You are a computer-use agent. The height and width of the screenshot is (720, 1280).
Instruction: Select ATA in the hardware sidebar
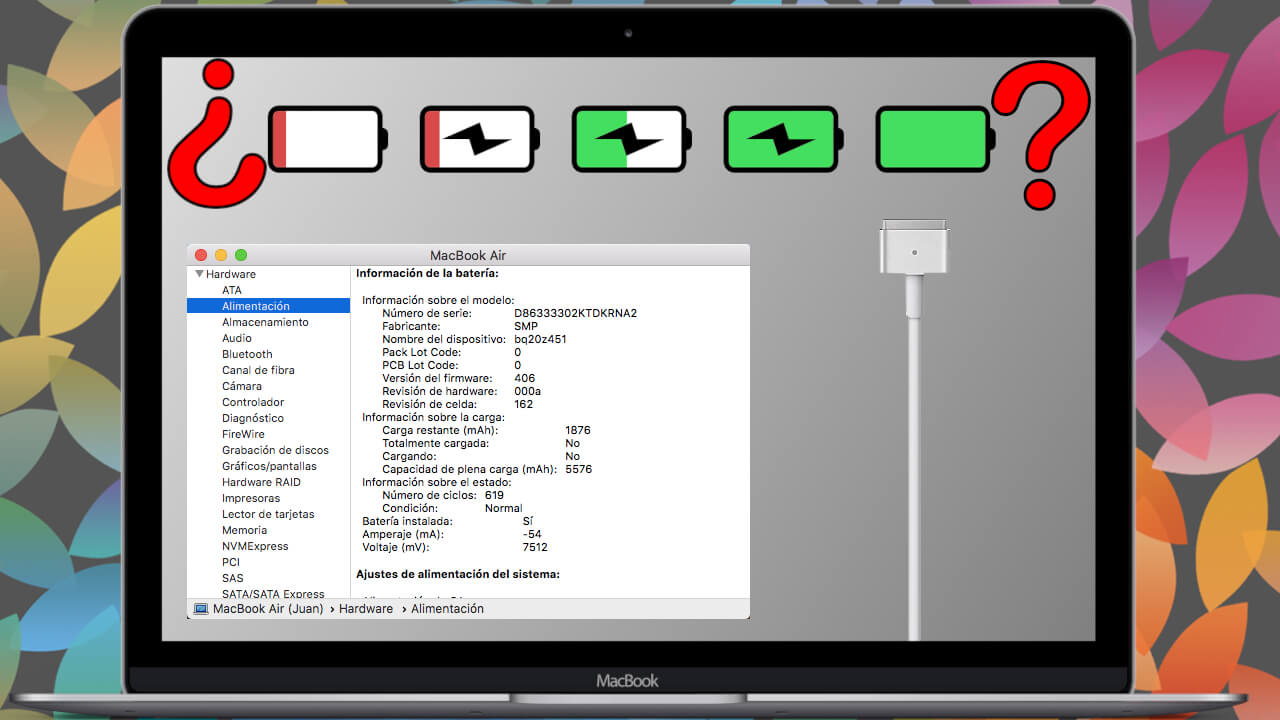tap(232, 290)
